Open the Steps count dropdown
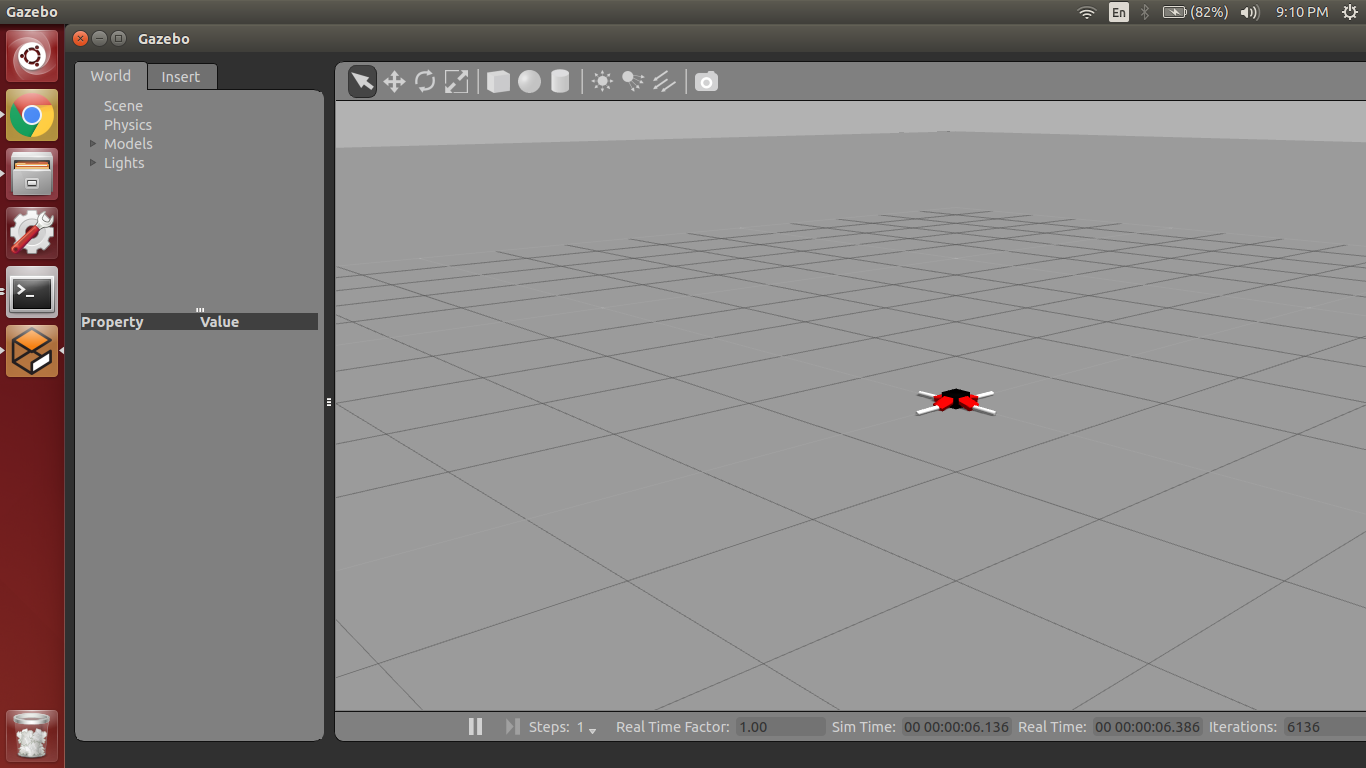This screenshot has height=768, width=1366. point(586,728)
